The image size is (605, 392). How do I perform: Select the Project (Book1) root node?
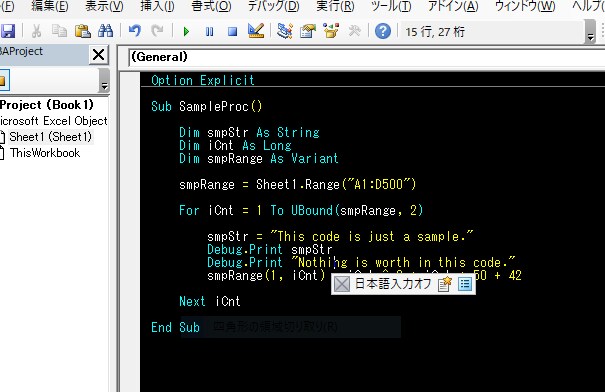(x=47, y=105)
